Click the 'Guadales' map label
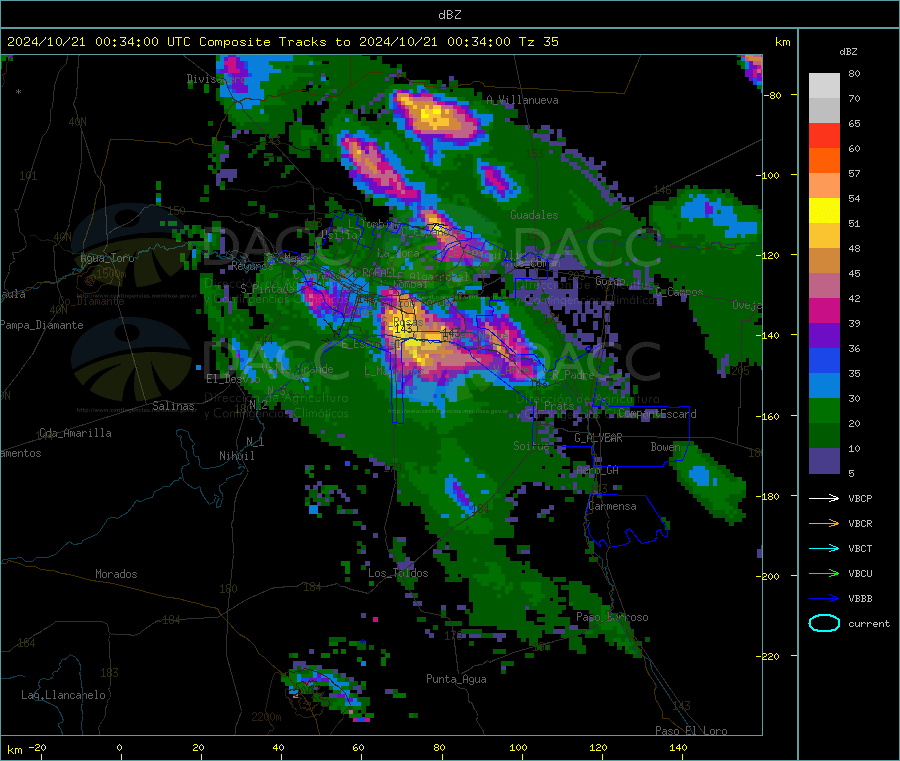 tap(534, 215)
